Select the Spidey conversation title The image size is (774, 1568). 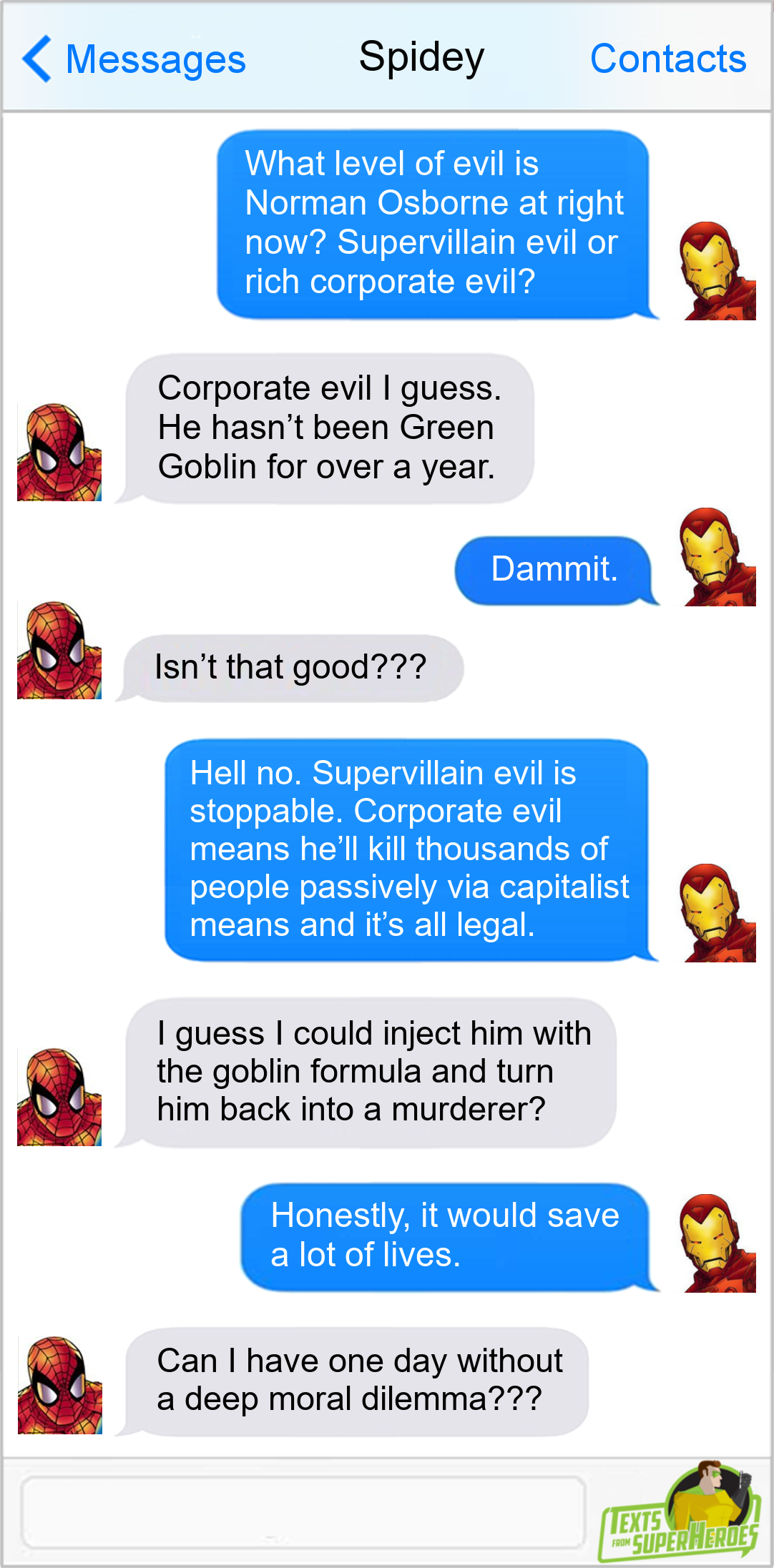[x=421, y=57]
